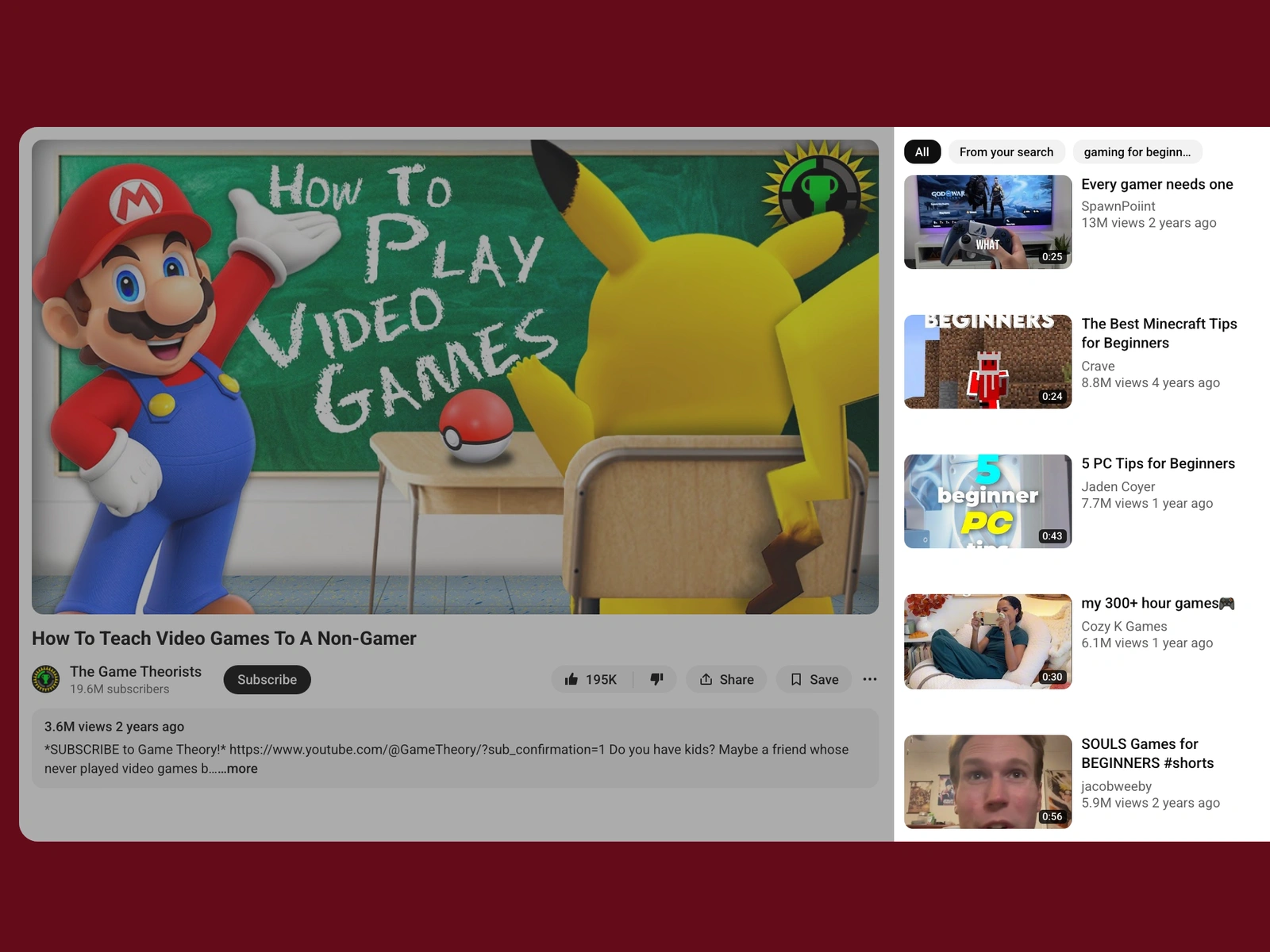Click '6.1M views 1 year ago' text
The height and width of the screenshot is (952, 1270).
(1147, 643)
